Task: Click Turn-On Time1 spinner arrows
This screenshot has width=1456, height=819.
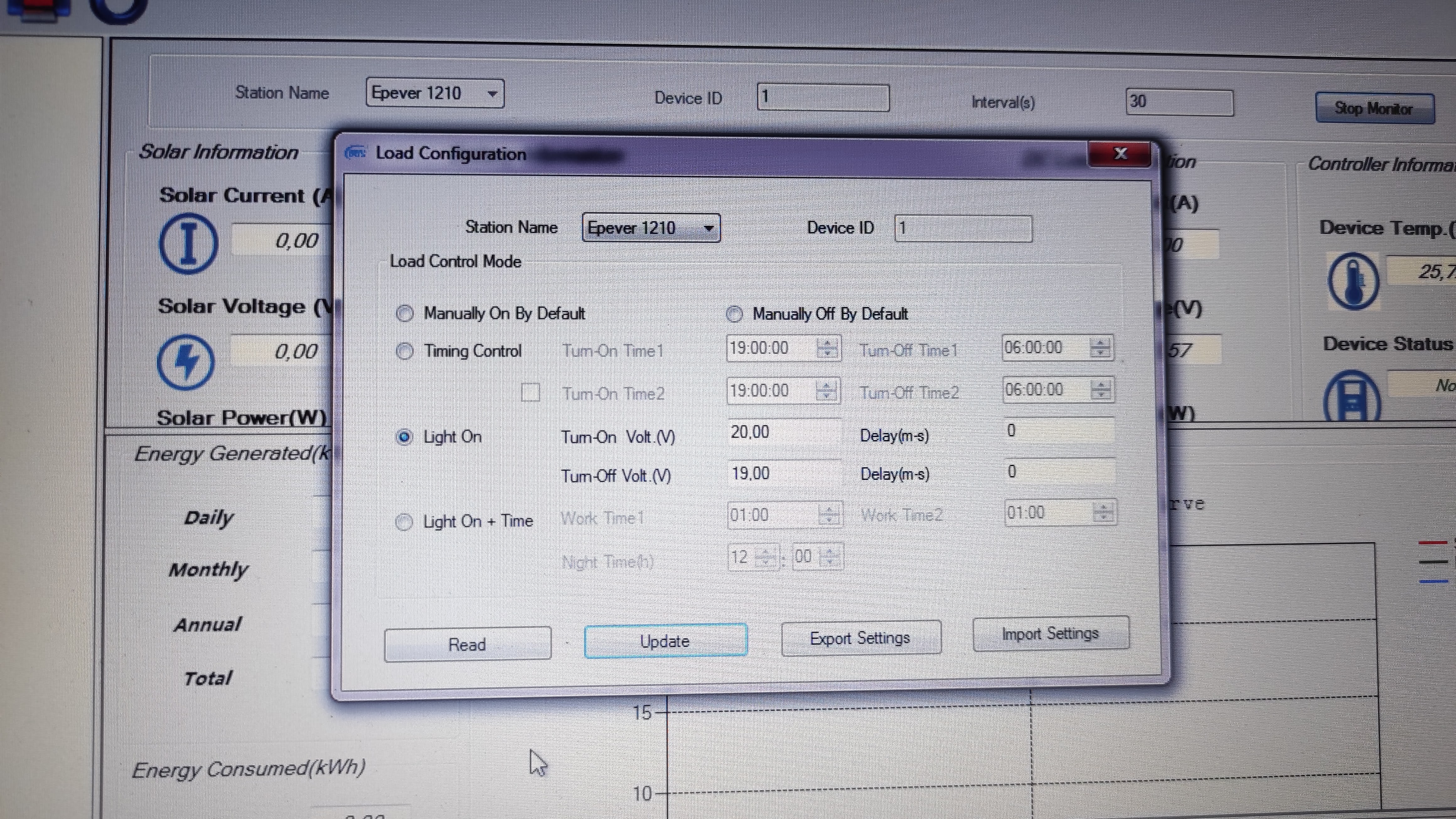Action: tap(827, 348)
